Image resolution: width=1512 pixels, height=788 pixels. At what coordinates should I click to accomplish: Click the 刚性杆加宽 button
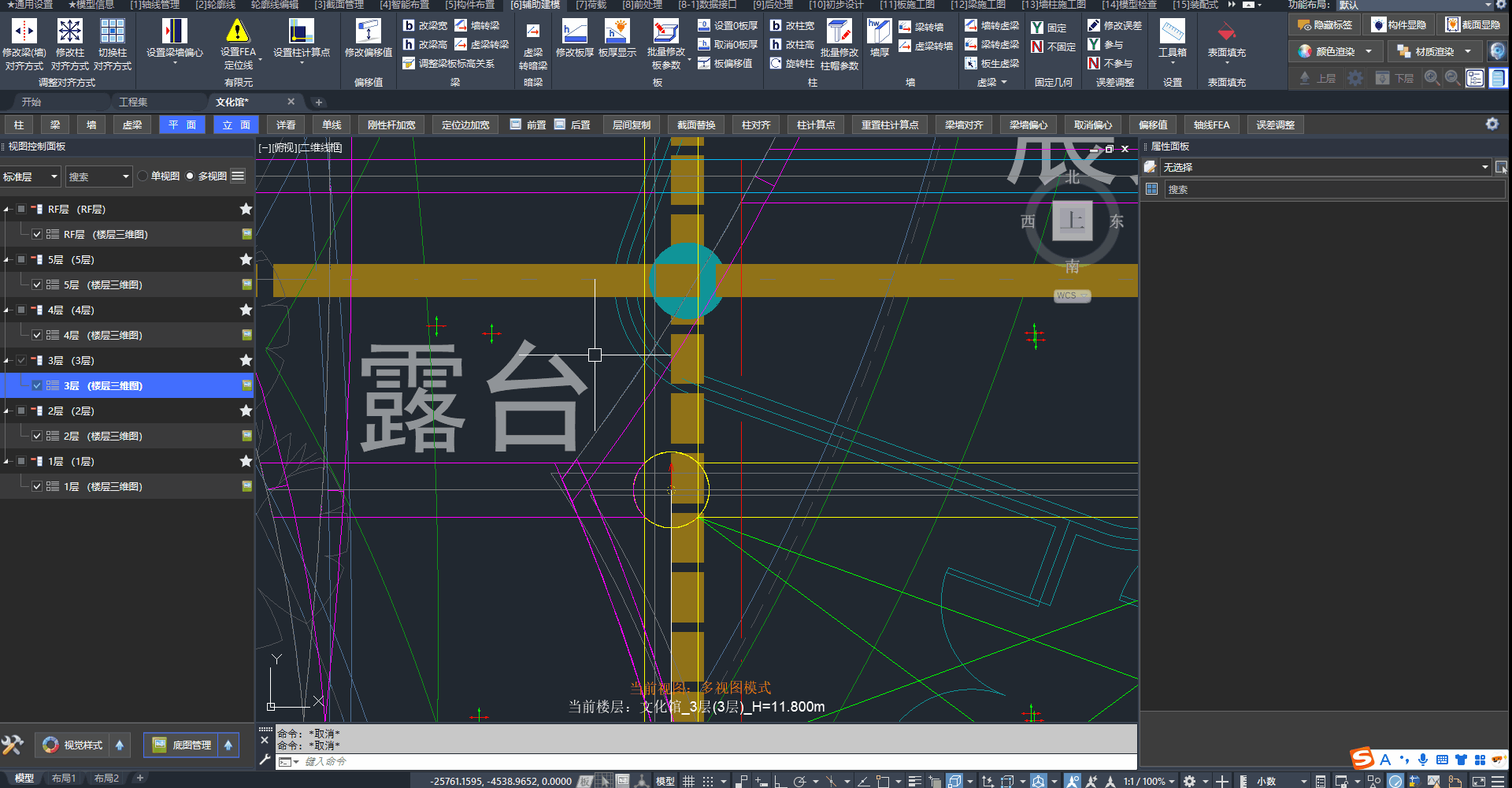[391, 125]
